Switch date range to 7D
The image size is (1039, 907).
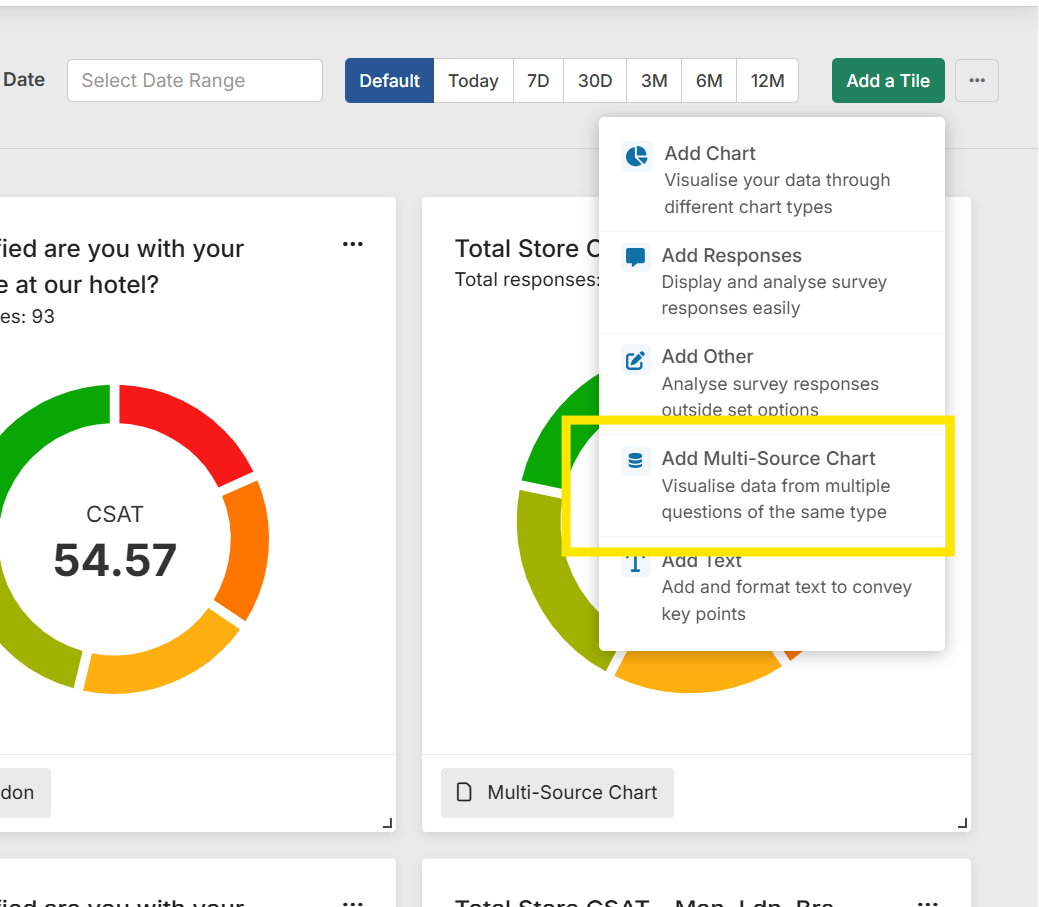pyautogui.click(x=538, y=81)
